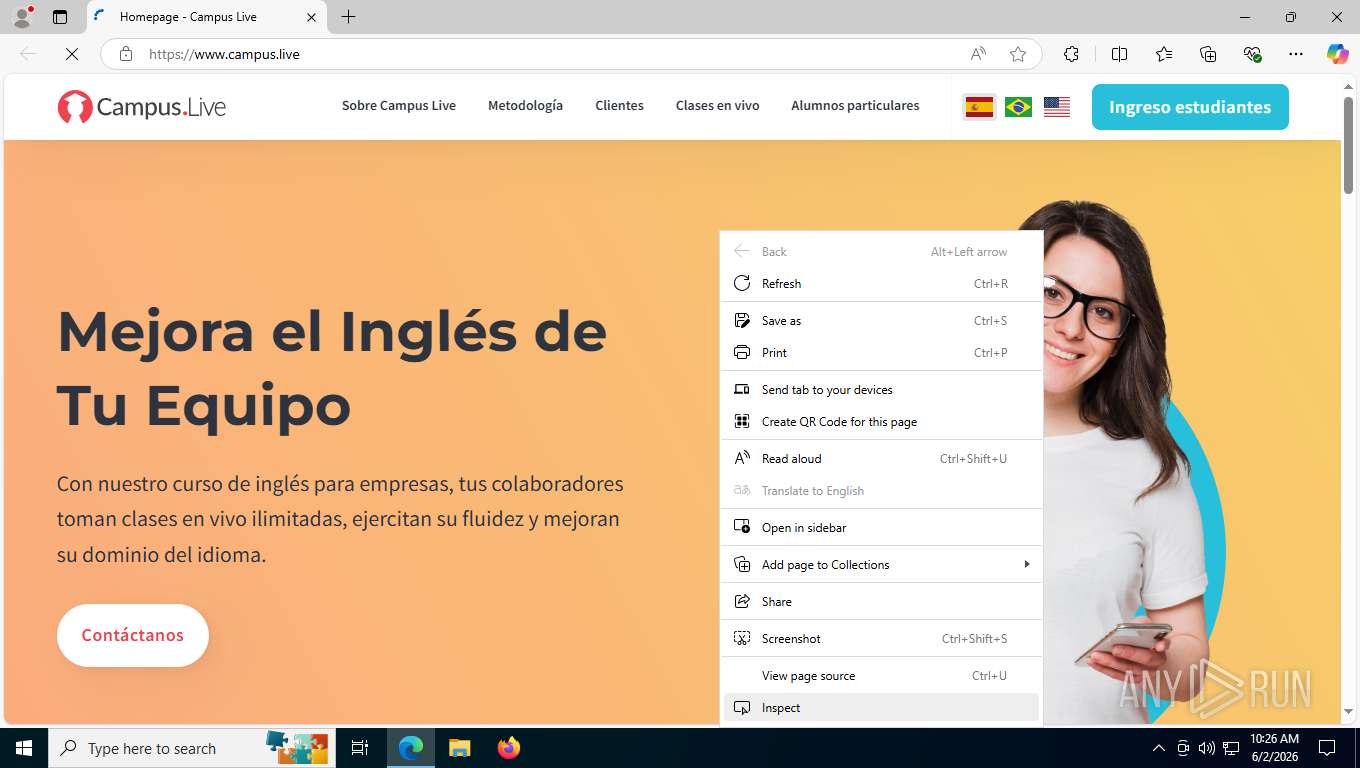The width and height of the screenshot is (1360, 768).
Task: Choose Send tab to your devices
Action: pyautogui.click(x=881, y=389)
